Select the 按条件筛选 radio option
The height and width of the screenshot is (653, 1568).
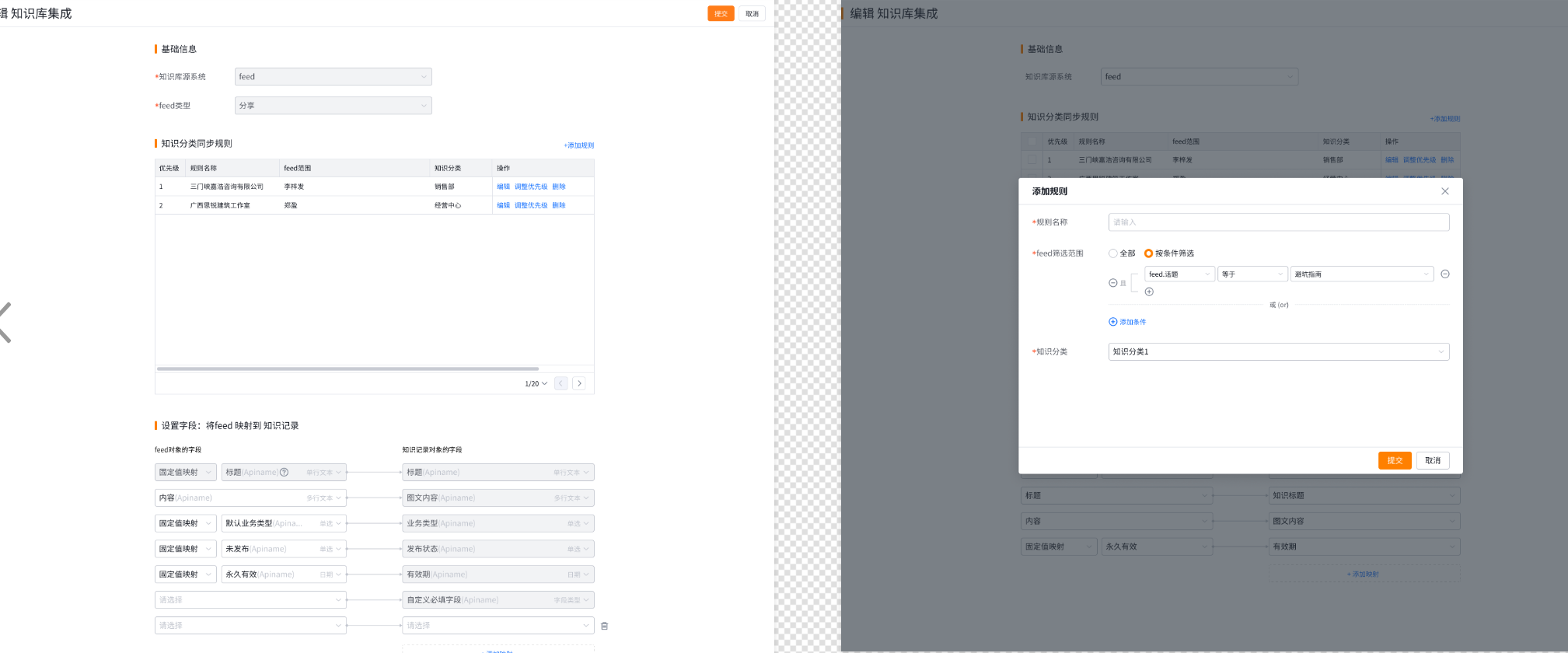point(1169,253)
